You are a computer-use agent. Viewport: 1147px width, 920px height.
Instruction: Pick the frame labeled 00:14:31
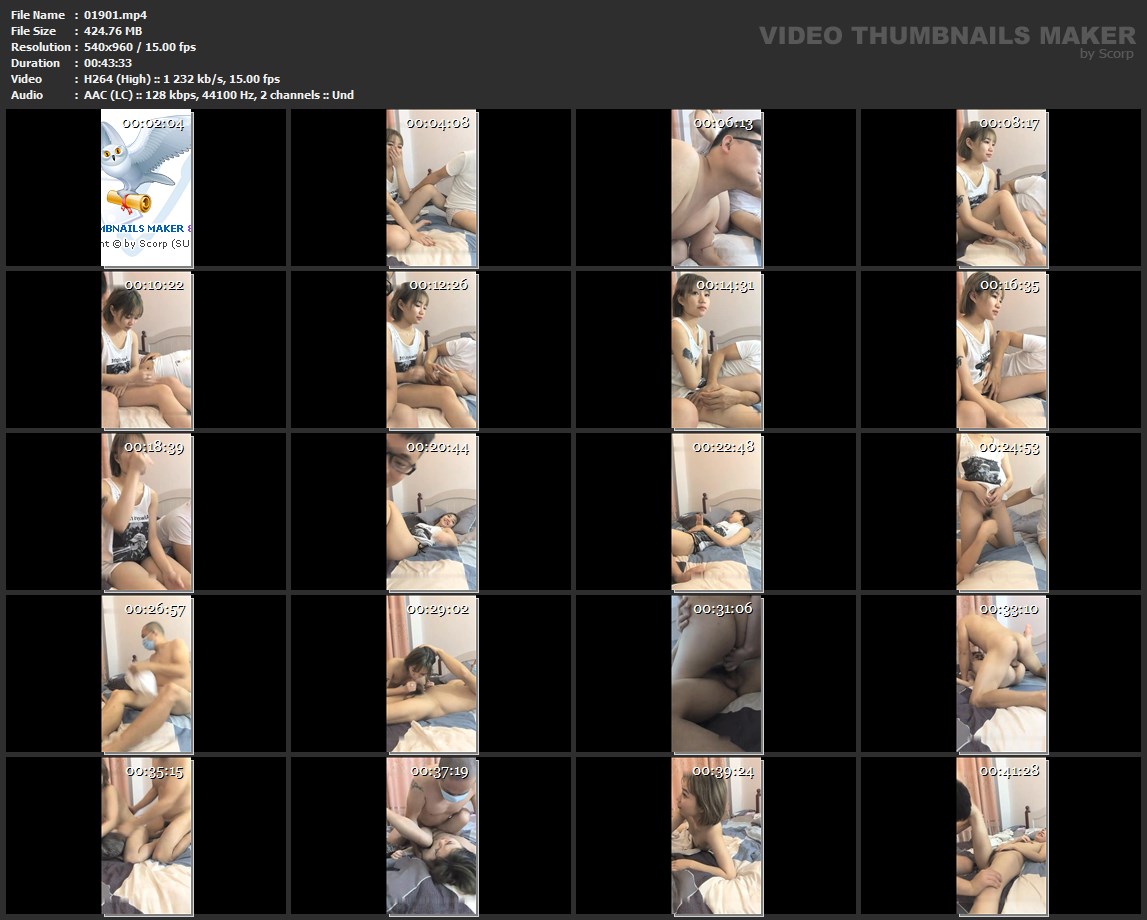[x=716, y=350]
